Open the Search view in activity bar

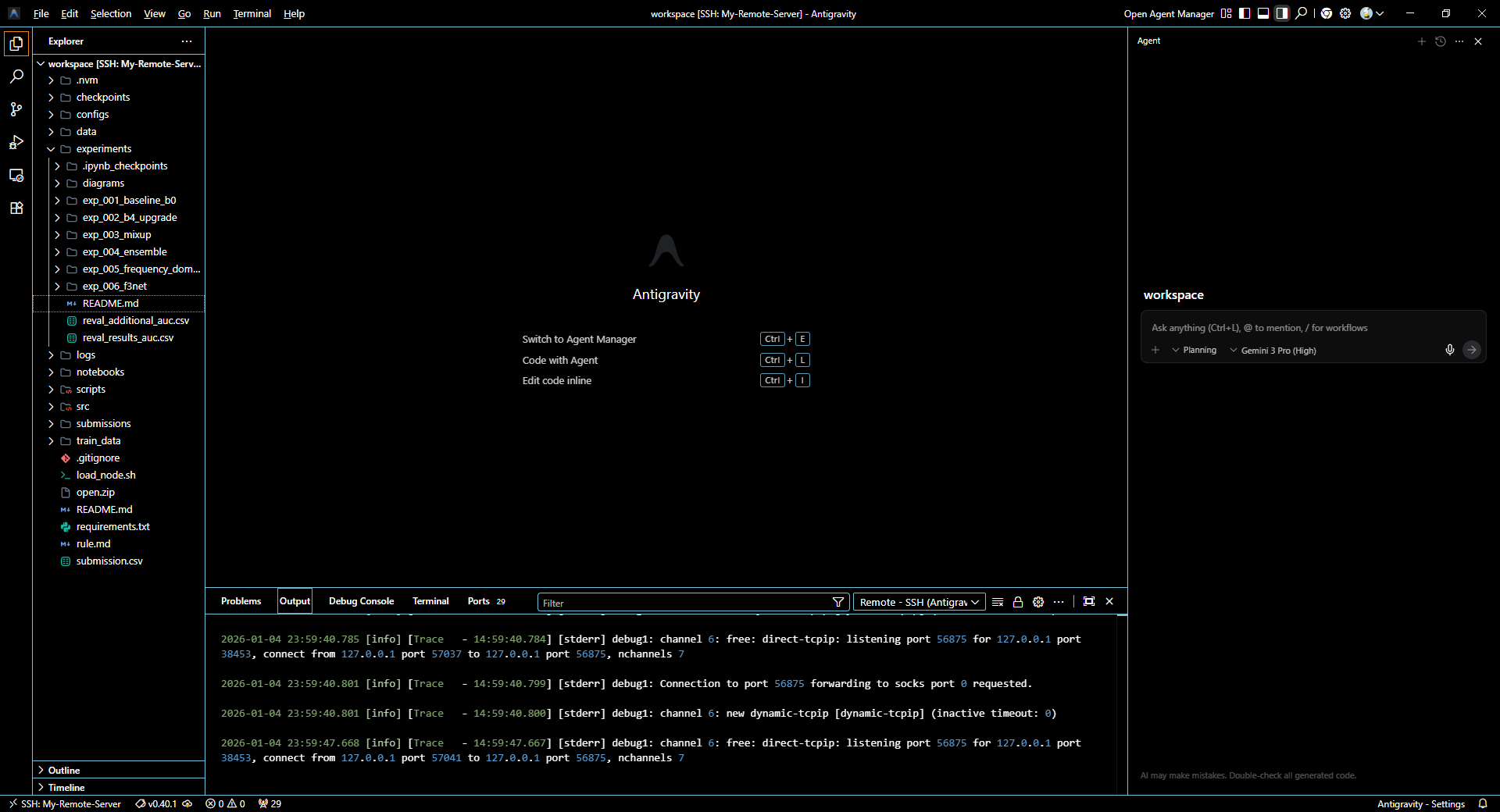click(x=16, y=77)
